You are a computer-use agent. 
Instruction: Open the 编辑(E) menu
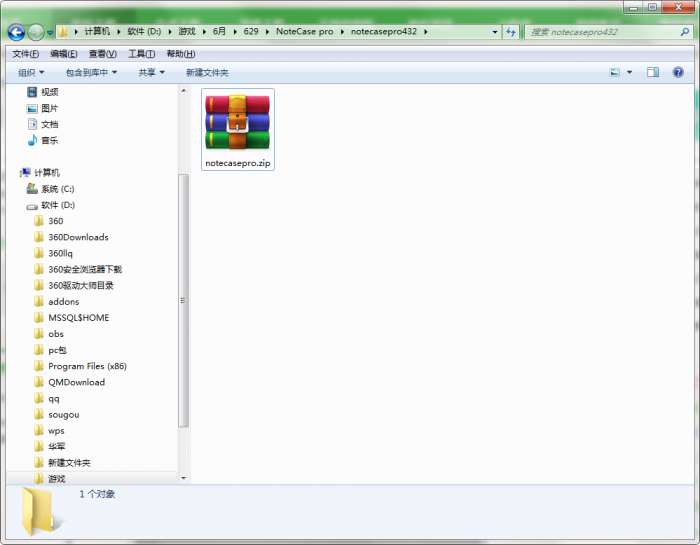(x=63, y=54)
